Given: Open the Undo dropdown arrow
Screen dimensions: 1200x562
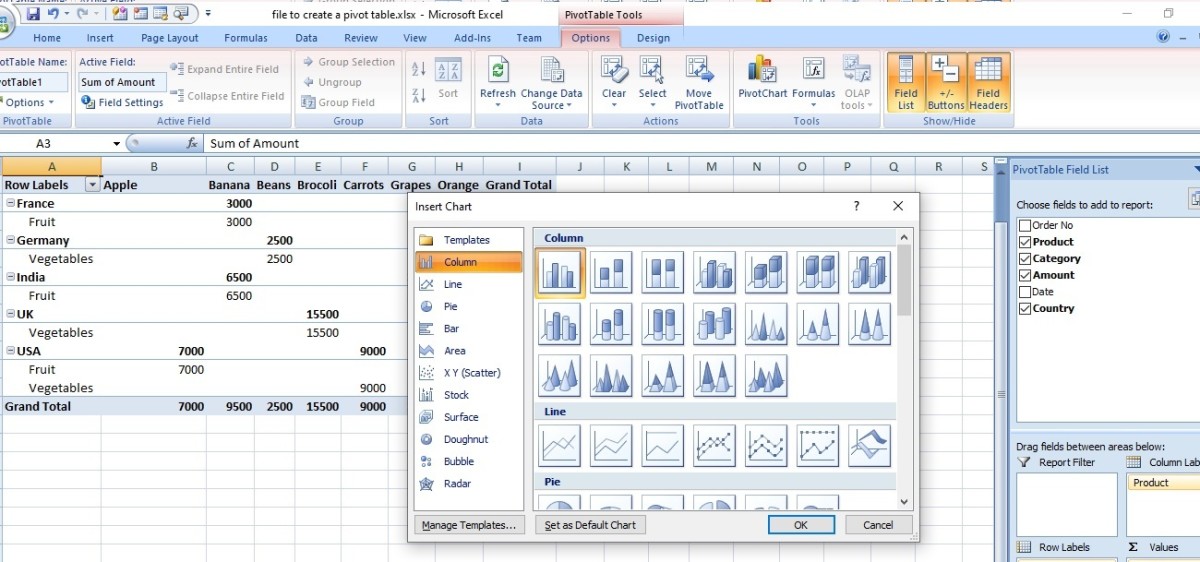Looking at the screenshot, I should tap(67, 14).
